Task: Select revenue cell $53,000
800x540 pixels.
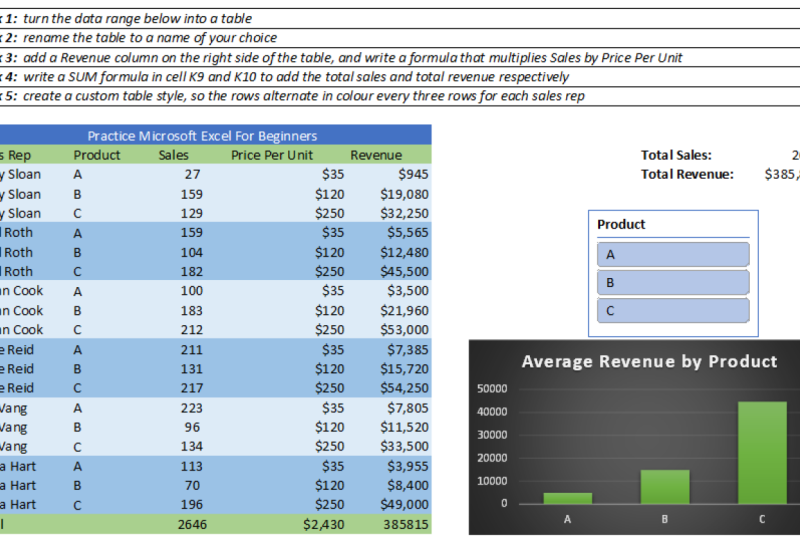Action: point(404,330)
